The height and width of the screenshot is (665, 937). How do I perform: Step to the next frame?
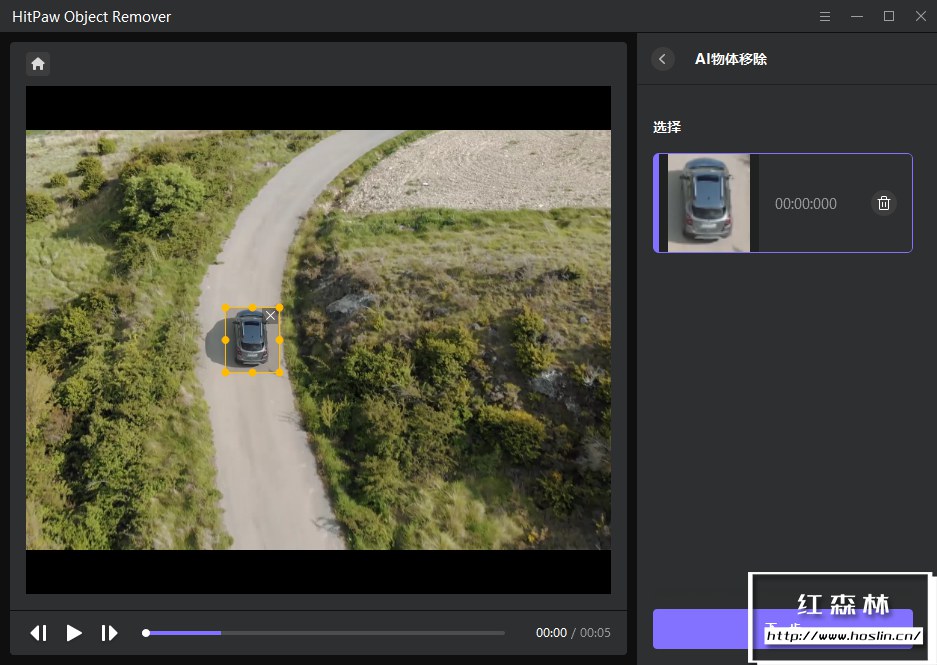[x=109, y=633]
